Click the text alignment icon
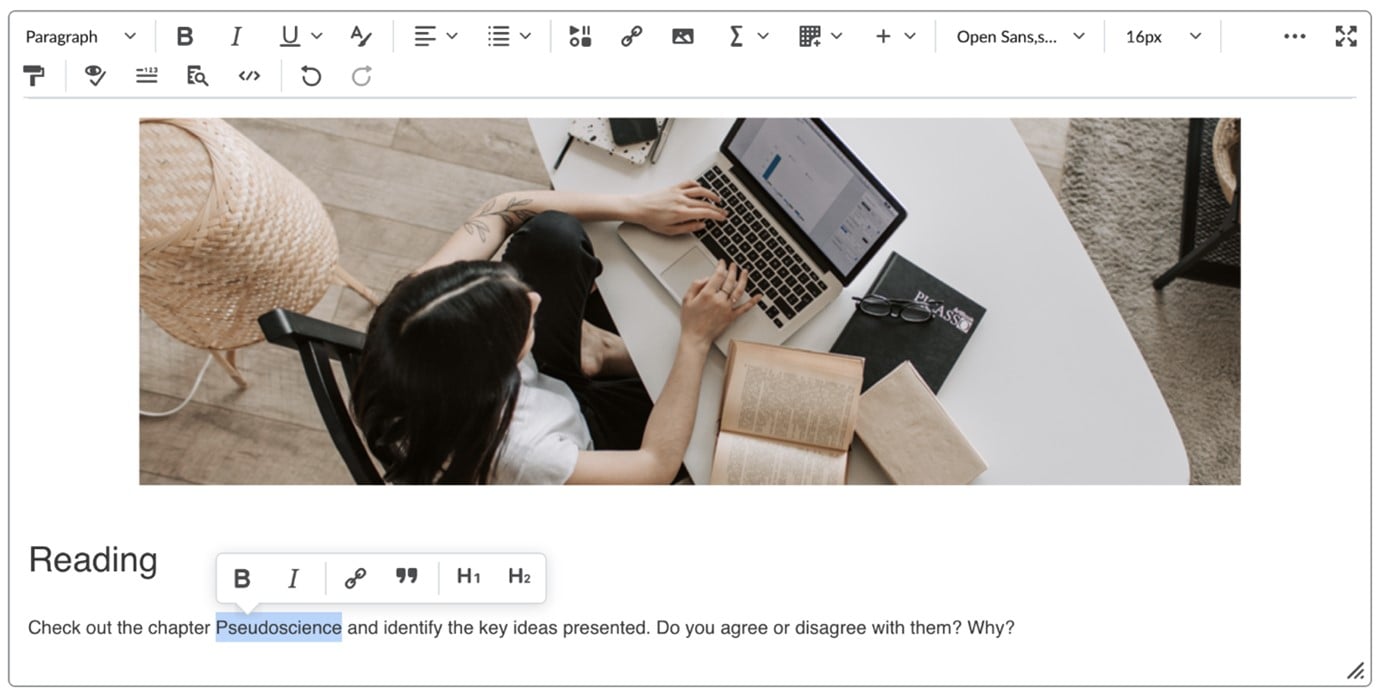The width and height of the screenshot is (1379, 694). point(425,37)
